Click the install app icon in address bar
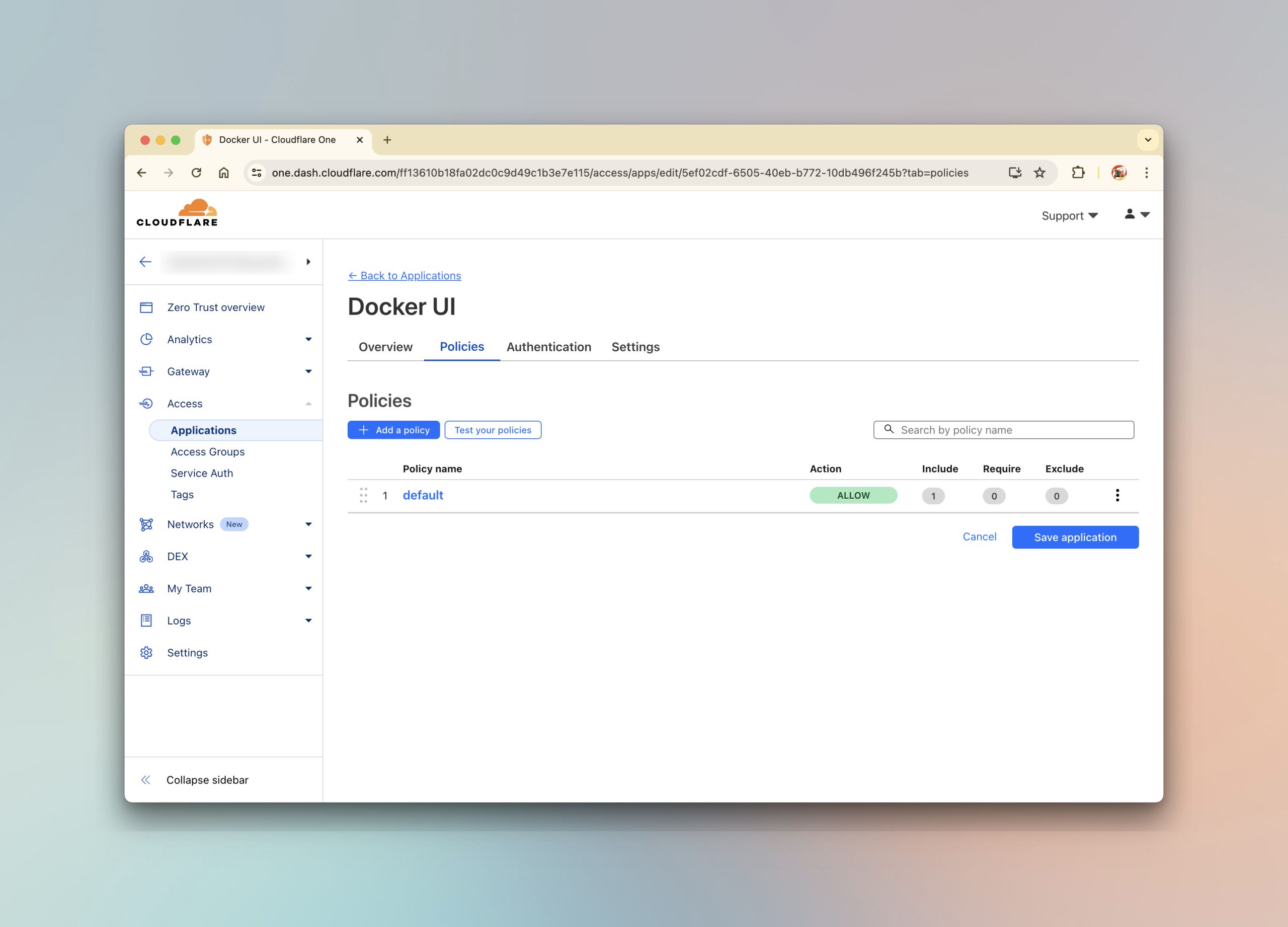This screenshot has height=927, width=1288. 1015,173
